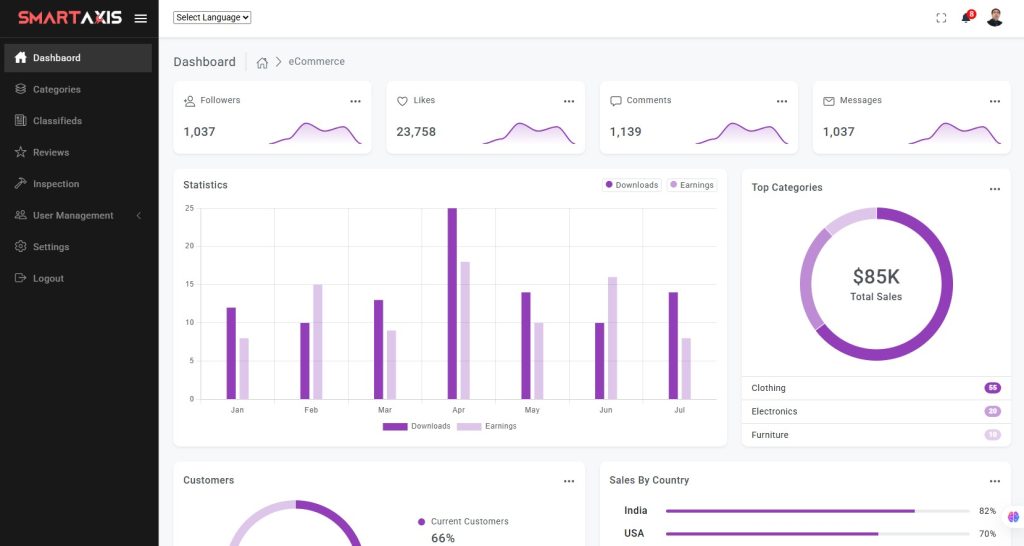The image size is (1024, 546).
Task: Click the User Management people icon
Action: [20, 215]
